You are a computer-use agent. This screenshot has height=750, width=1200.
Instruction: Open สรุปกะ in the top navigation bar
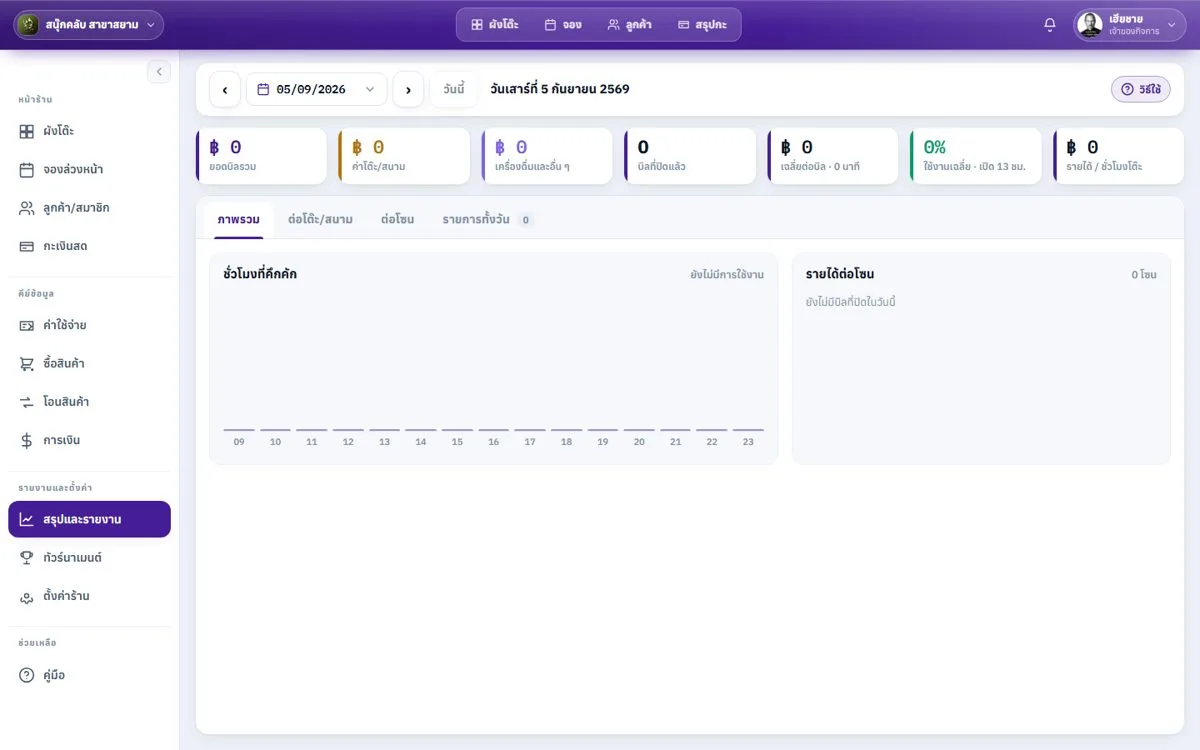(x=702, y=25)
